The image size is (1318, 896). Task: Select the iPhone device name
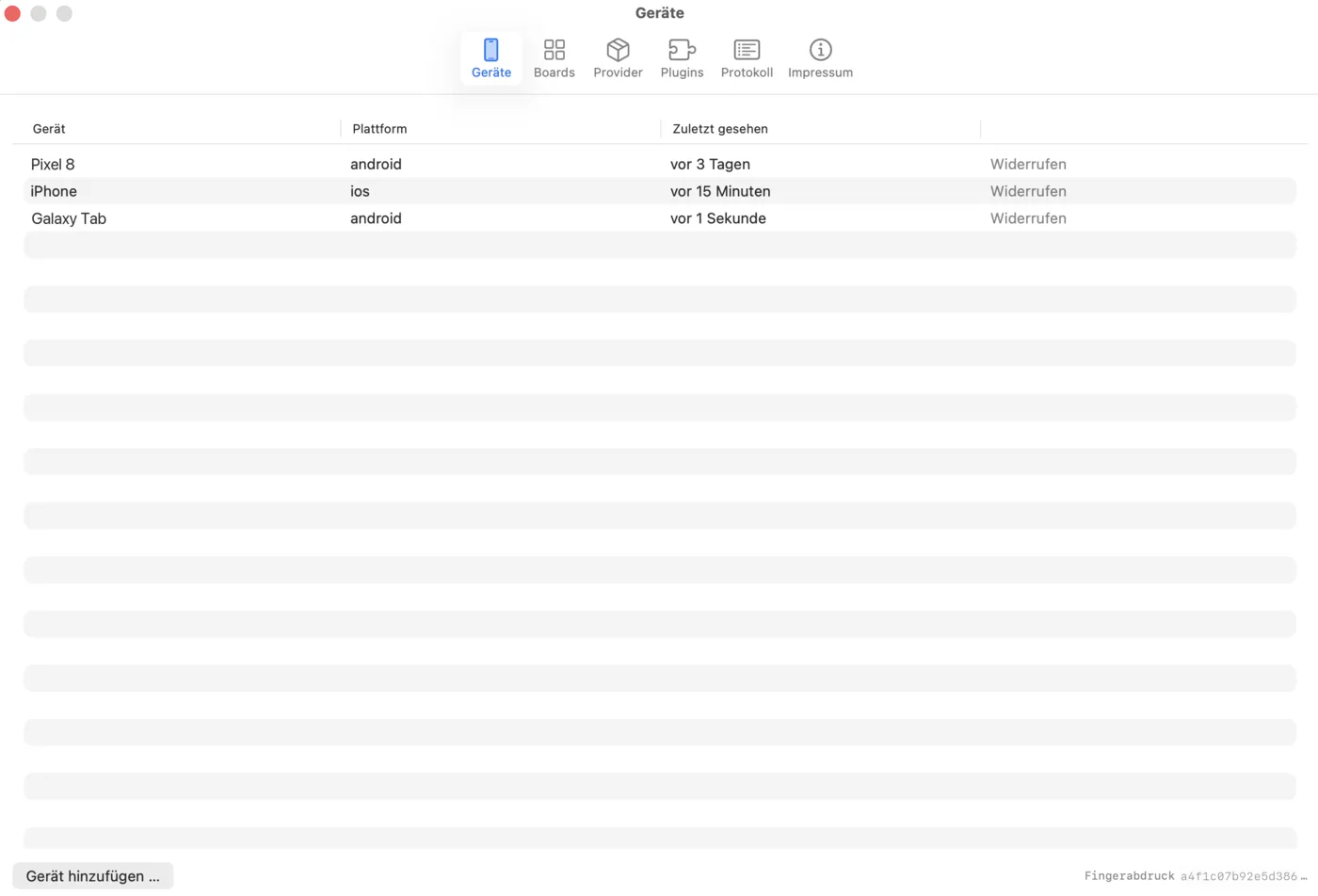(54, 191)
